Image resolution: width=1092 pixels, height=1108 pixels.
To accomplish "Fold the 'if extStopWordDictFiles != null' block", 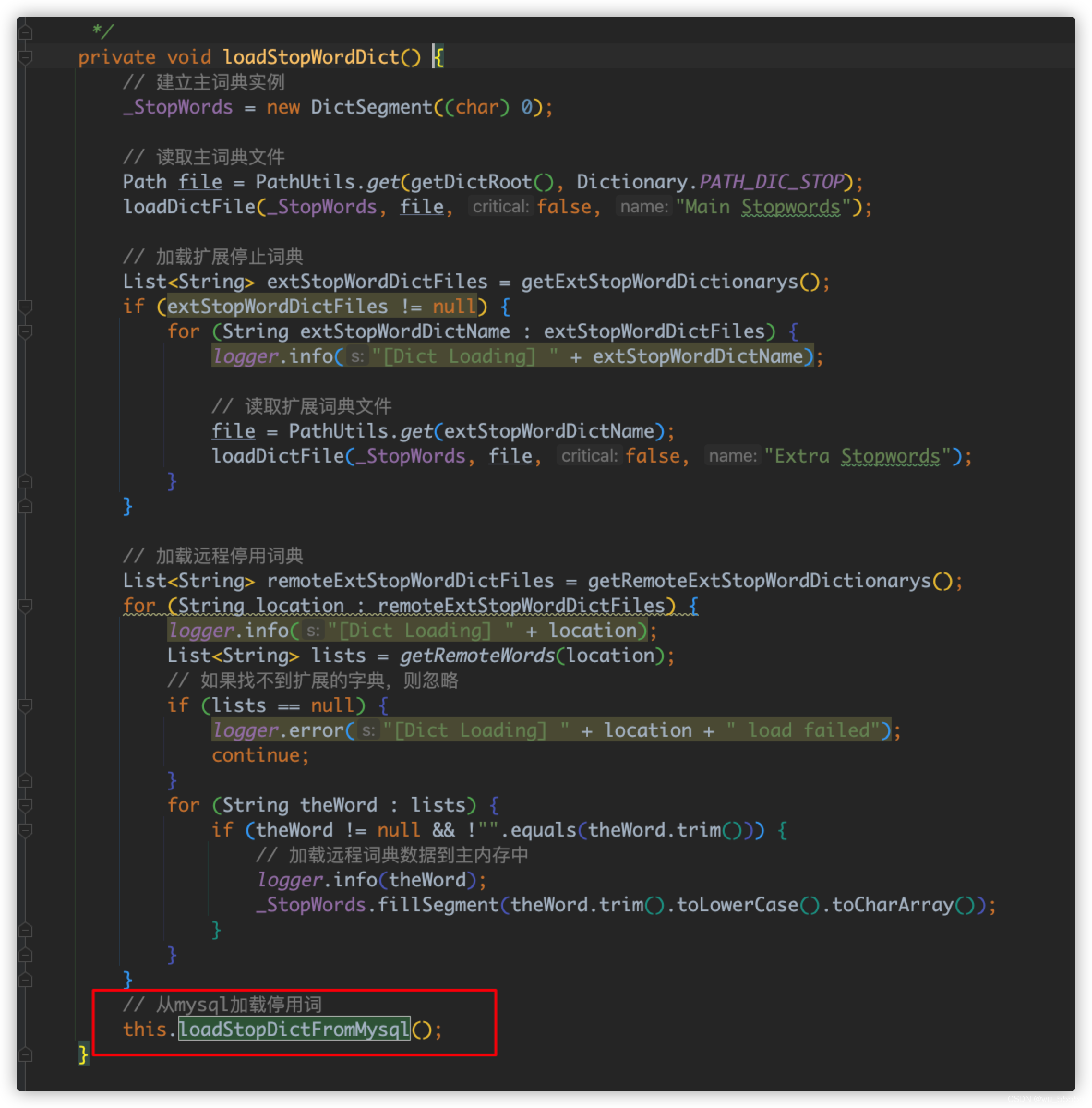I will pyautogui.click(x=25, y=307).
